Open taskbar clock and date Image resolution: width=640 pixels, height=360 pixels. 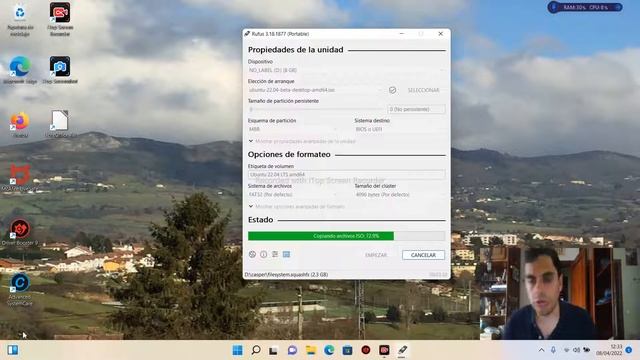tap(609, 350)
